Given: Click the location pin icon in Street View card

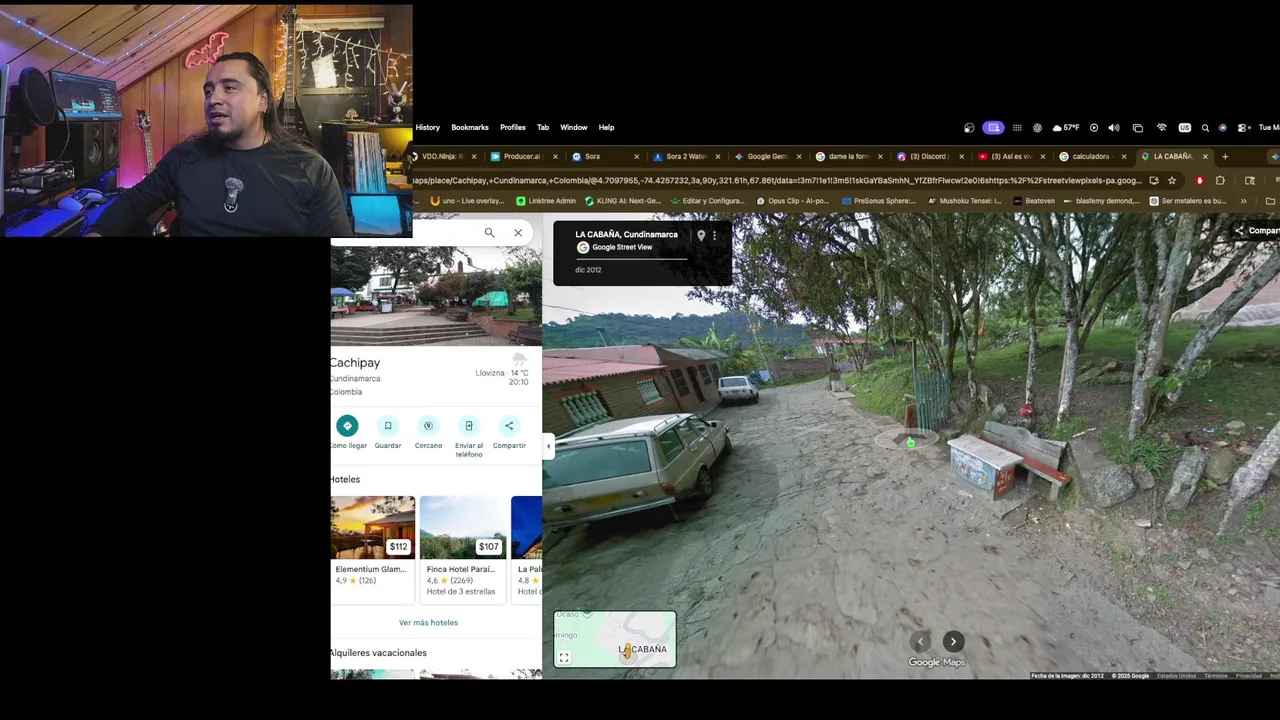Looking at the screenshot, I should (701, 236).
